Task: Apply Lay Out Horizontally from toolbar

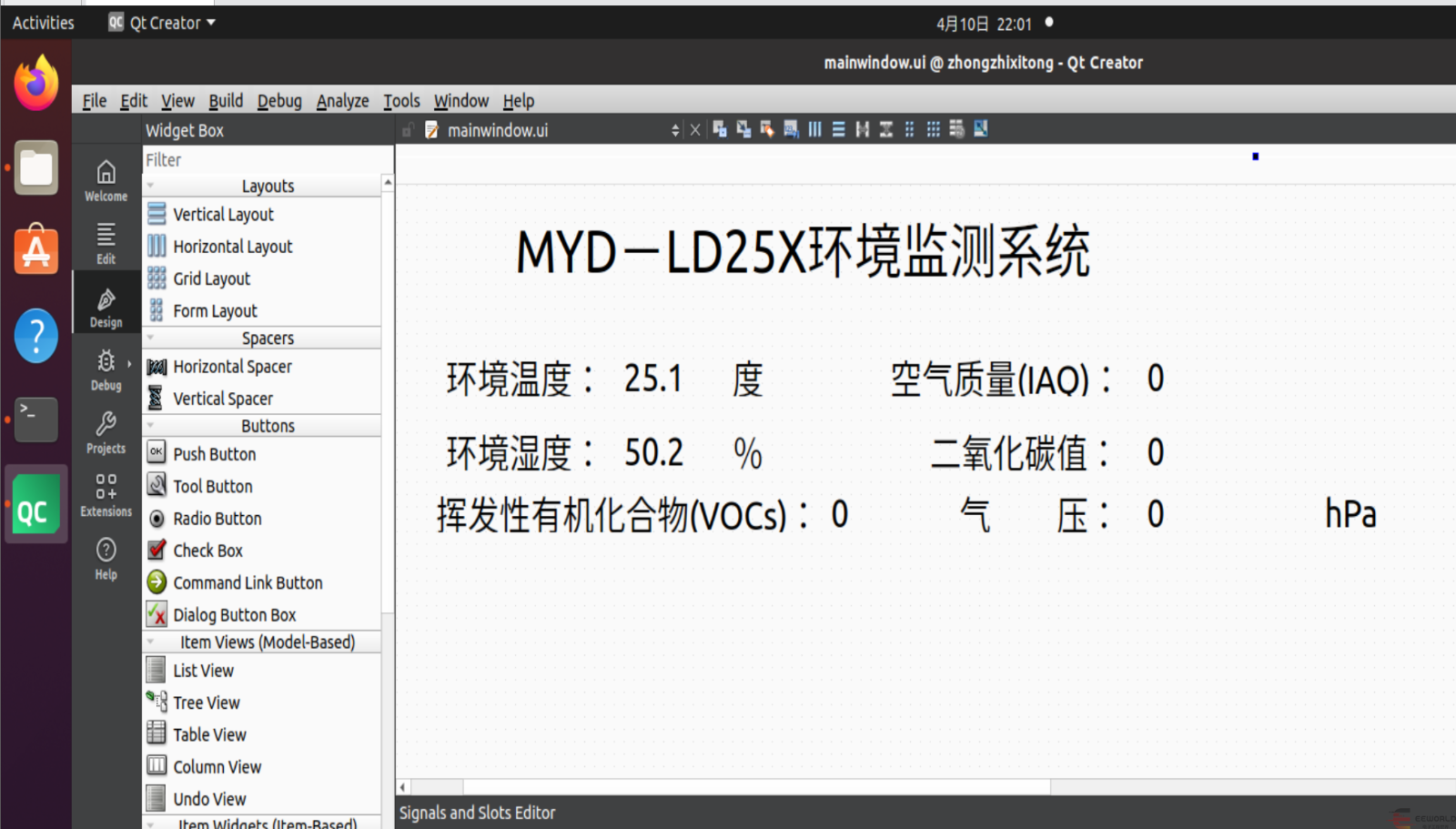Action: click(814, 129)
